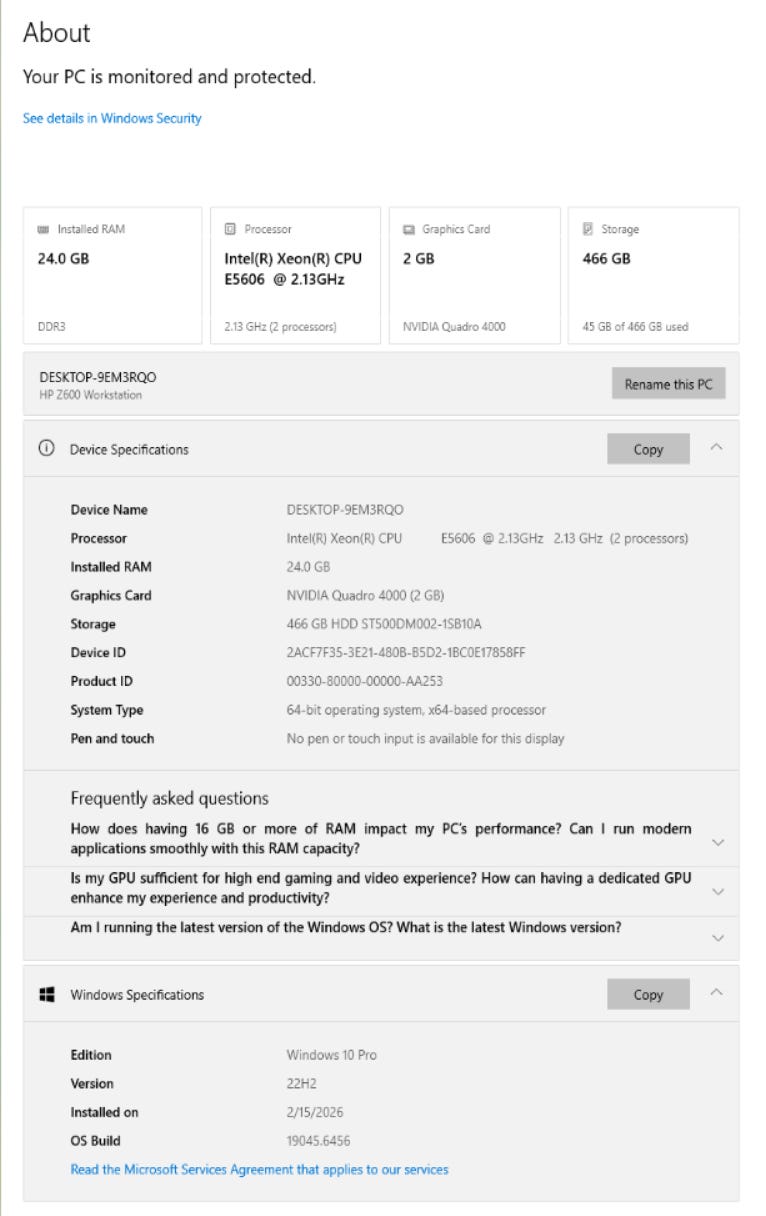The width and height of the screenshot is (766, 1216).
Task: Expand the GPU gaming sufficiency question
Action: pos(717,891)
